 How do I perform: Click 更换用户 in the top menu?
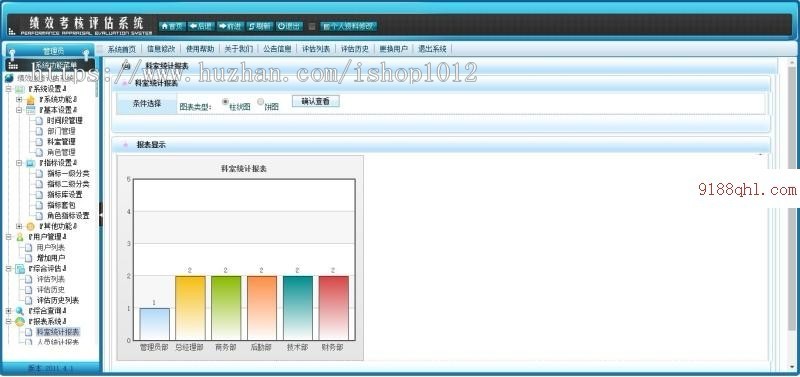(x=393, y=49)
